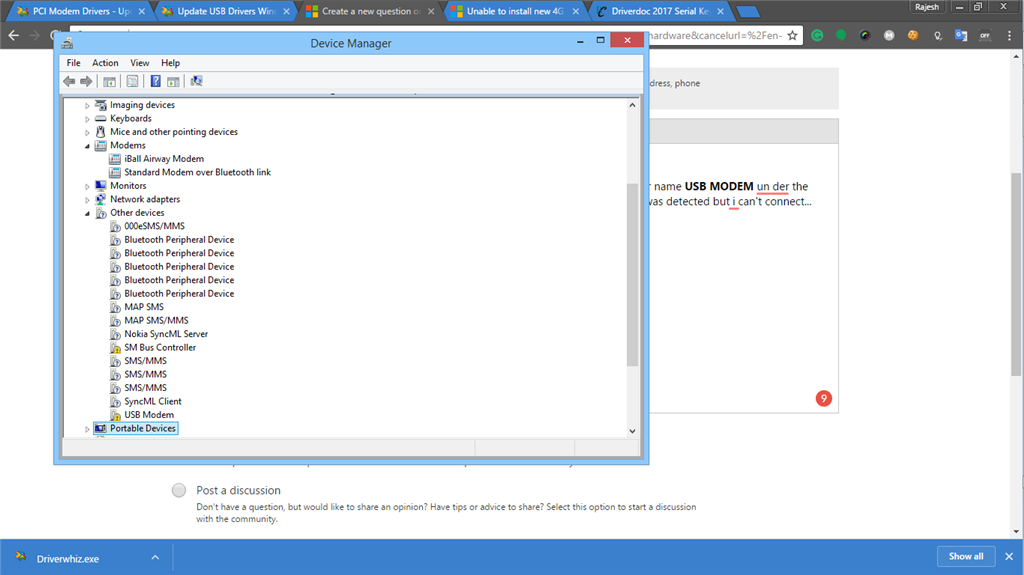Click Device Manager tree scrollbar thumb
Screen dimensions: 1024x575
(632, 274)
